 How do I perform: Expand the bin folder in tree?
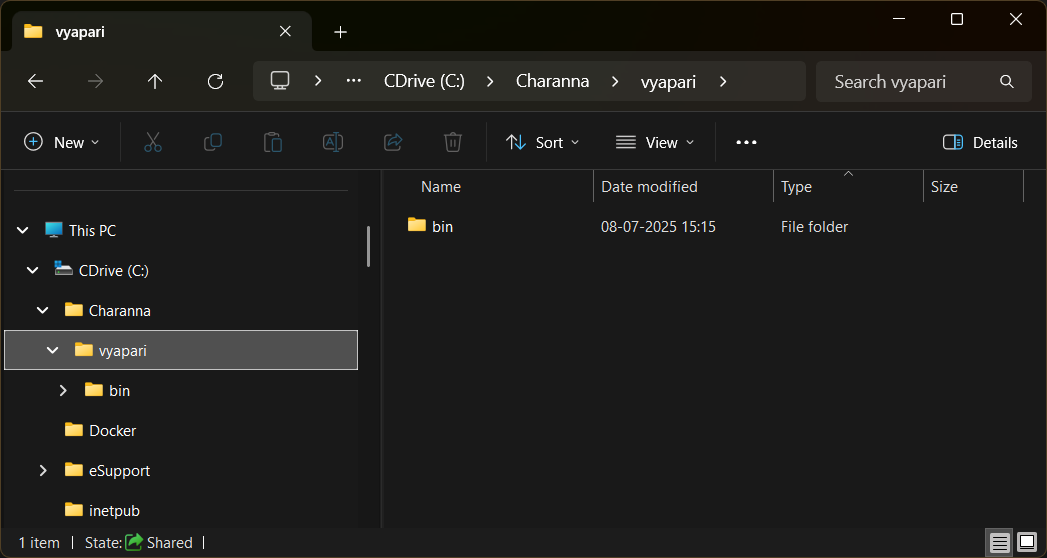(63, 390)
